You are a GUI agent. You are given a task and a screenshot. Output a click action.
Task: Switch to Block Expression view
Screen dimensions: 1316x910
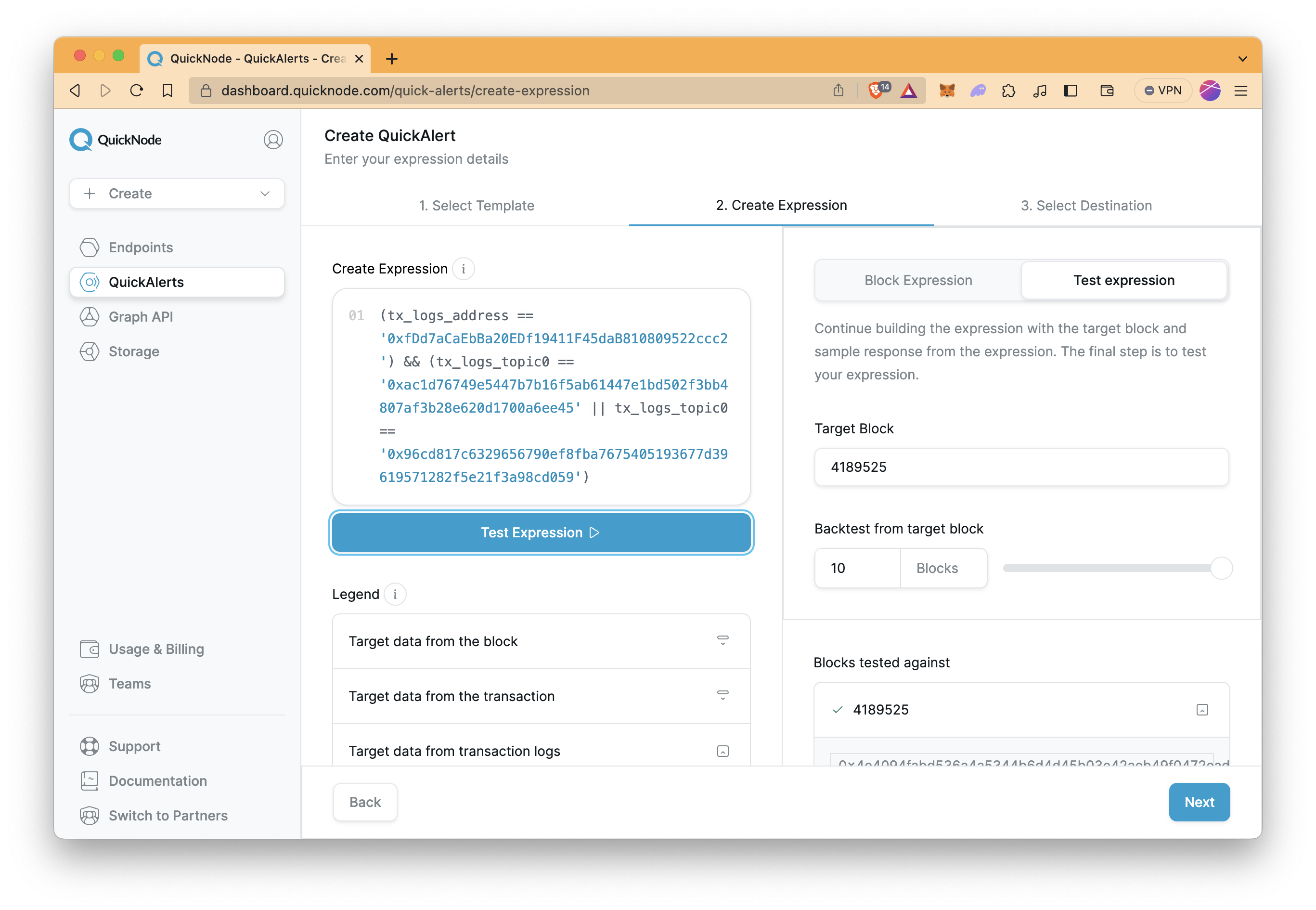point(918,281)
